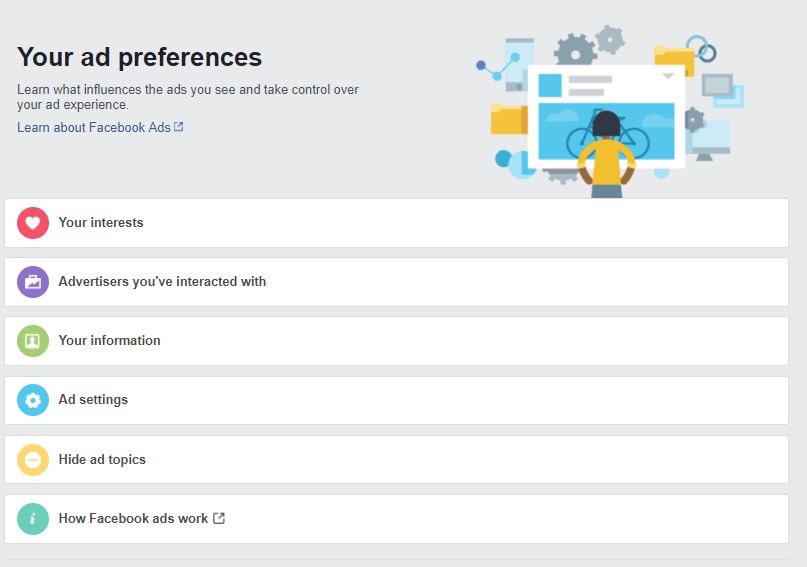The width and height of the screenshot is (807, 567).
Task: Expand the Your information section
Action: point(396,341)
